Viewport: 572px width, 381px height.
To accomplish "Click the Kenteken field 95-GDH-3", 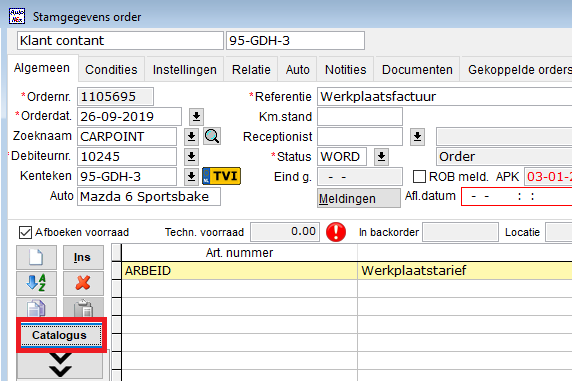I will pyautogui.click(x=127, y=177).
